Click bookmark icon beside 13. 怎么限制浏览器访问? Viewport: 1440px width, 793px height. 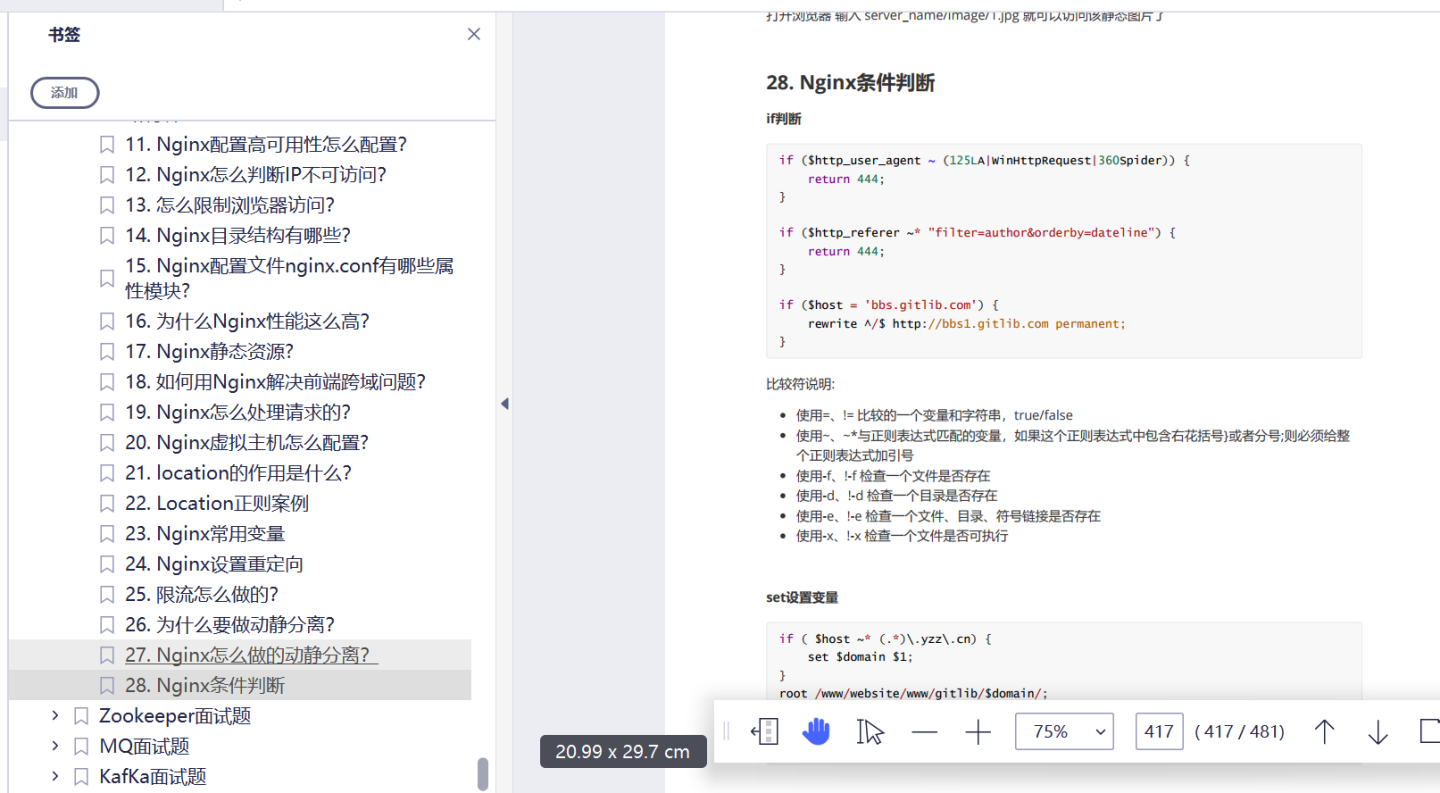[x=107, y=205]
